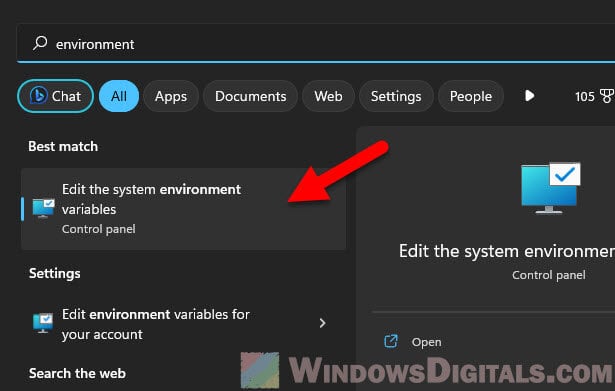Open 'Edit the system environment variables' result
Image resolution: width=615 pixels, height=391 pixels.
(x=184, y=209)
